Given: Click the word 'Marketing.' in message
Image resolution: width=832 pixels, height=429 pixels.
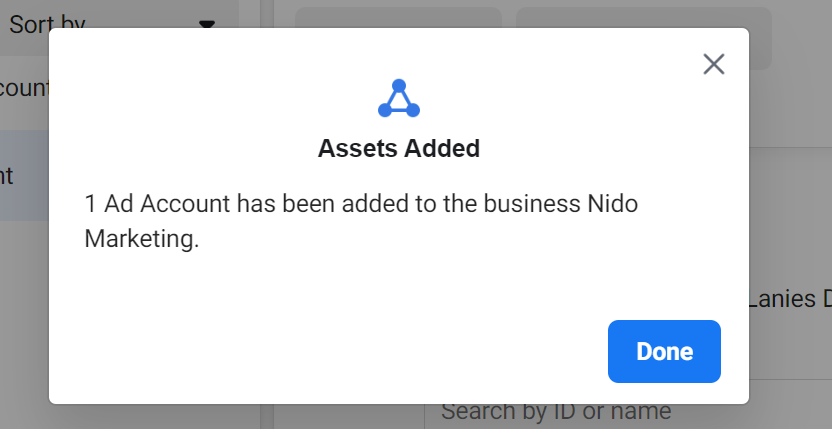Looking at the screenshot, I should (142, 238).
